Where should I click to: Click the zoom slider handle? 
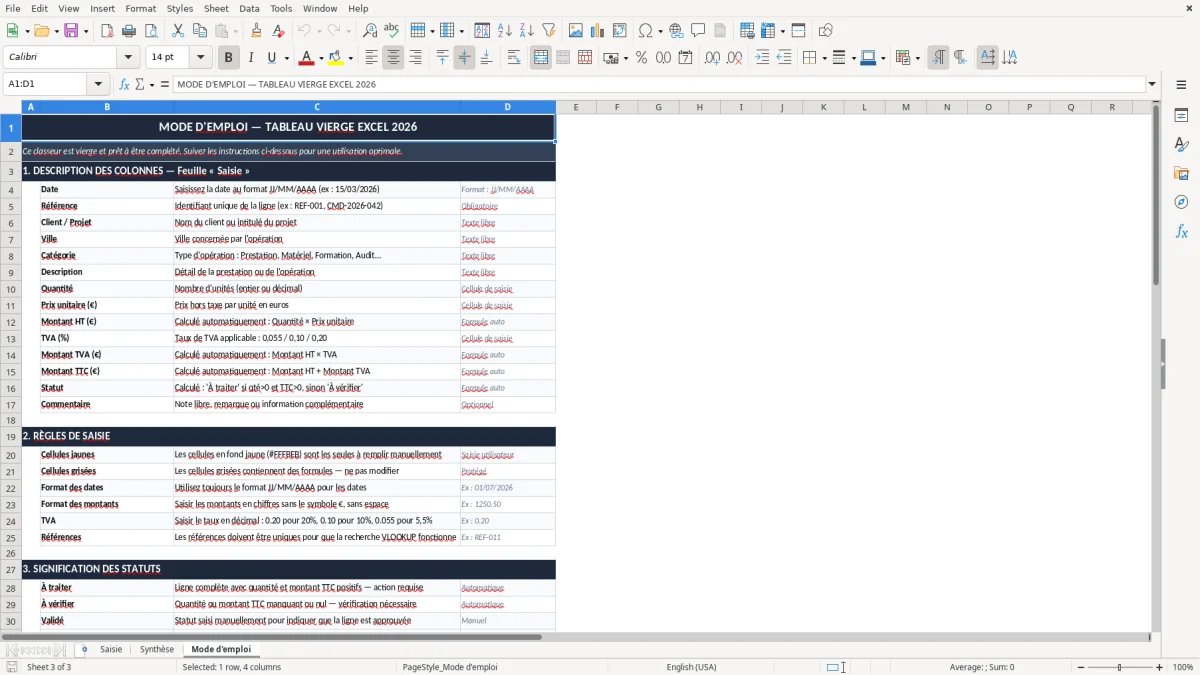tap(1119, 667)
